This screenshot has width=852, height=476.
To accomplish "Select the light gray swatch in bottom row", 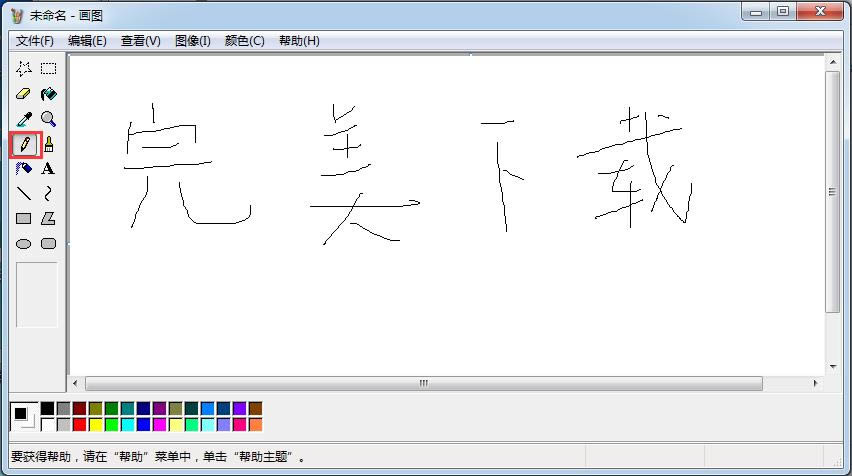I will point(64,424).
